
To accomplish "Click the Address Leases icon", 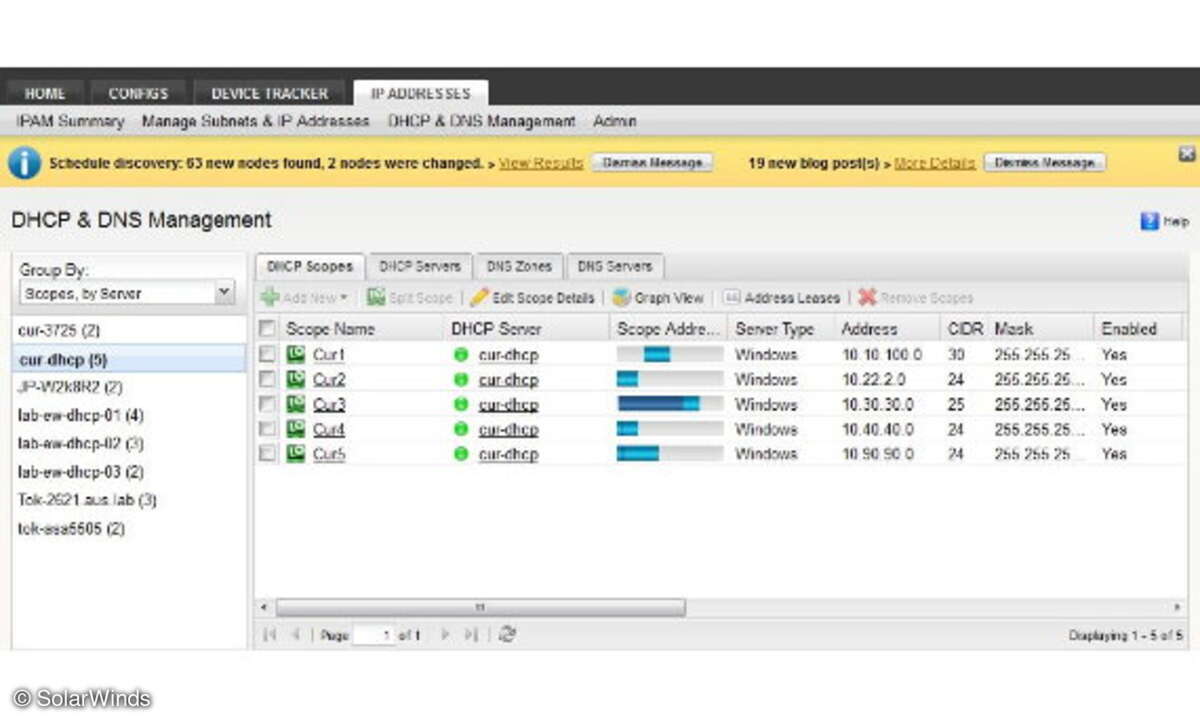I will coord(731,297).
